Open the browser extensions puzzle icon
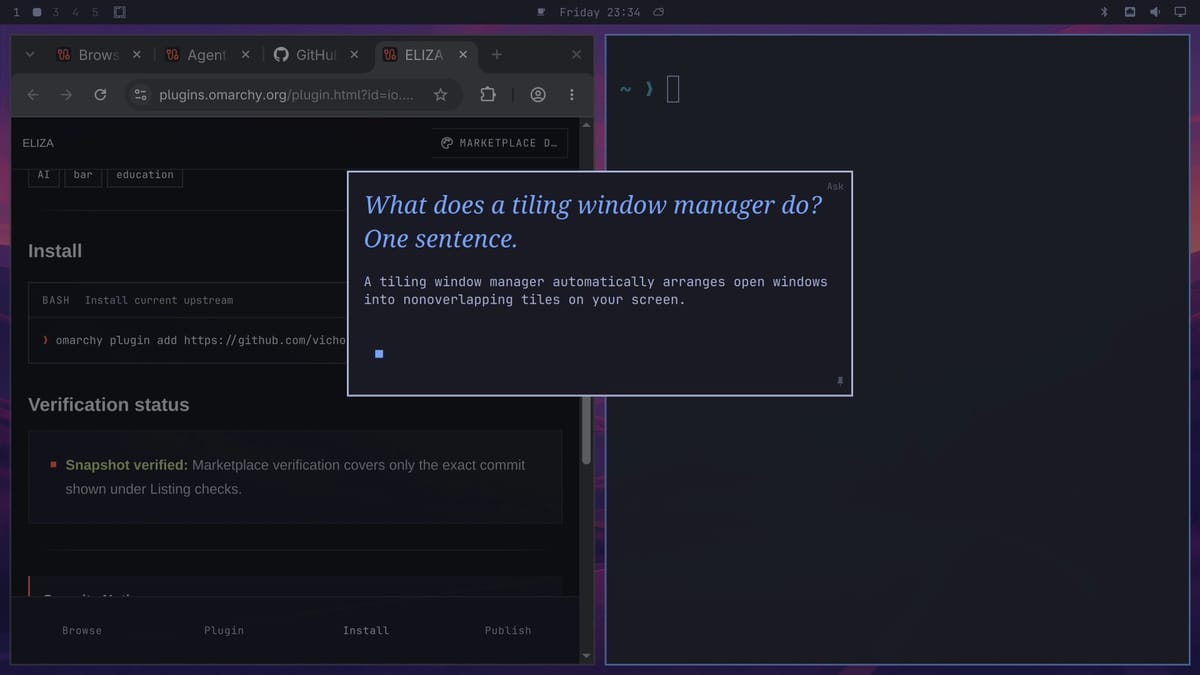The image size is (1200, 675). click(x=488, y=95)
